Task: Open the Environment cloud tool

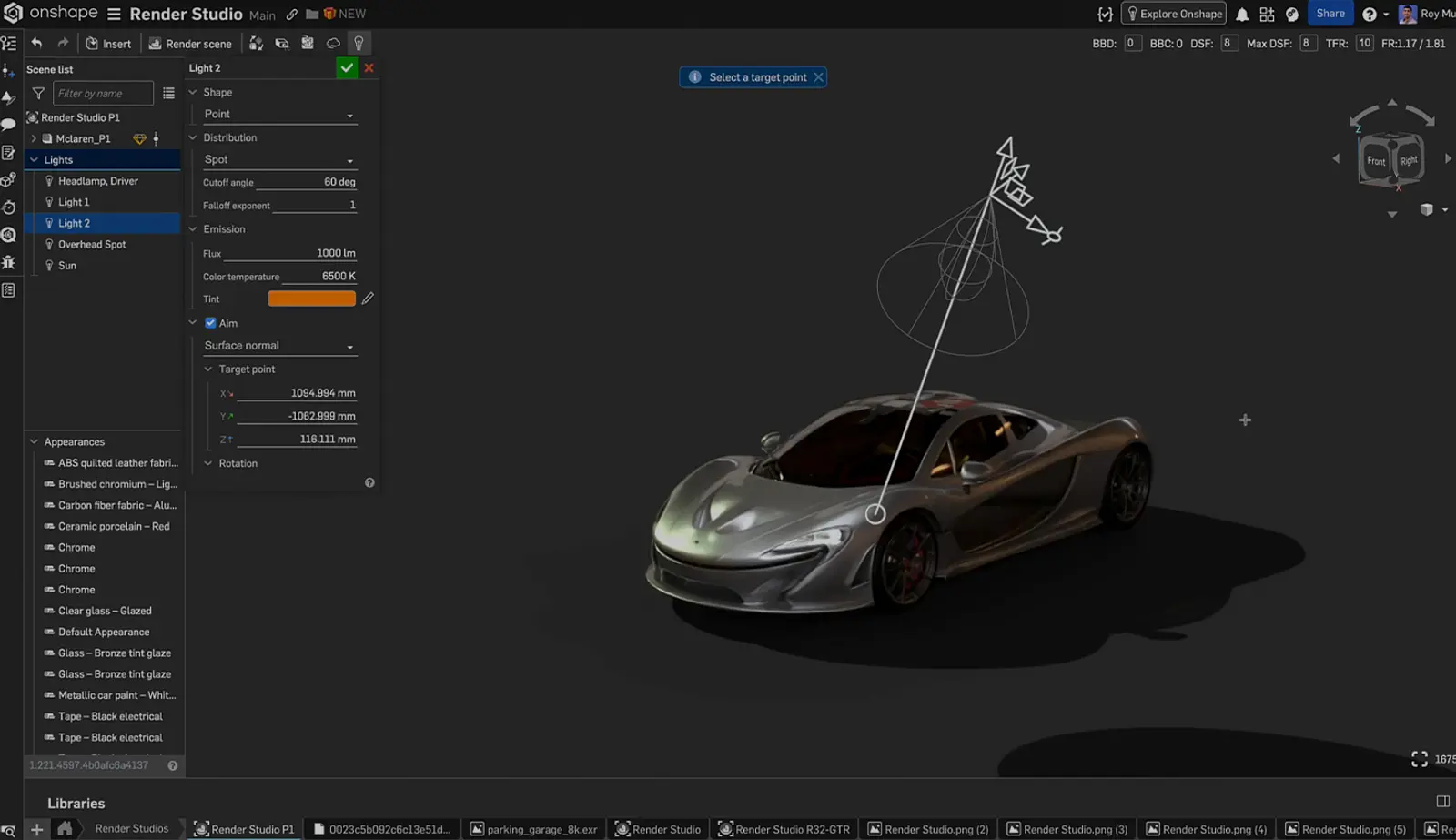Action: 333,43
